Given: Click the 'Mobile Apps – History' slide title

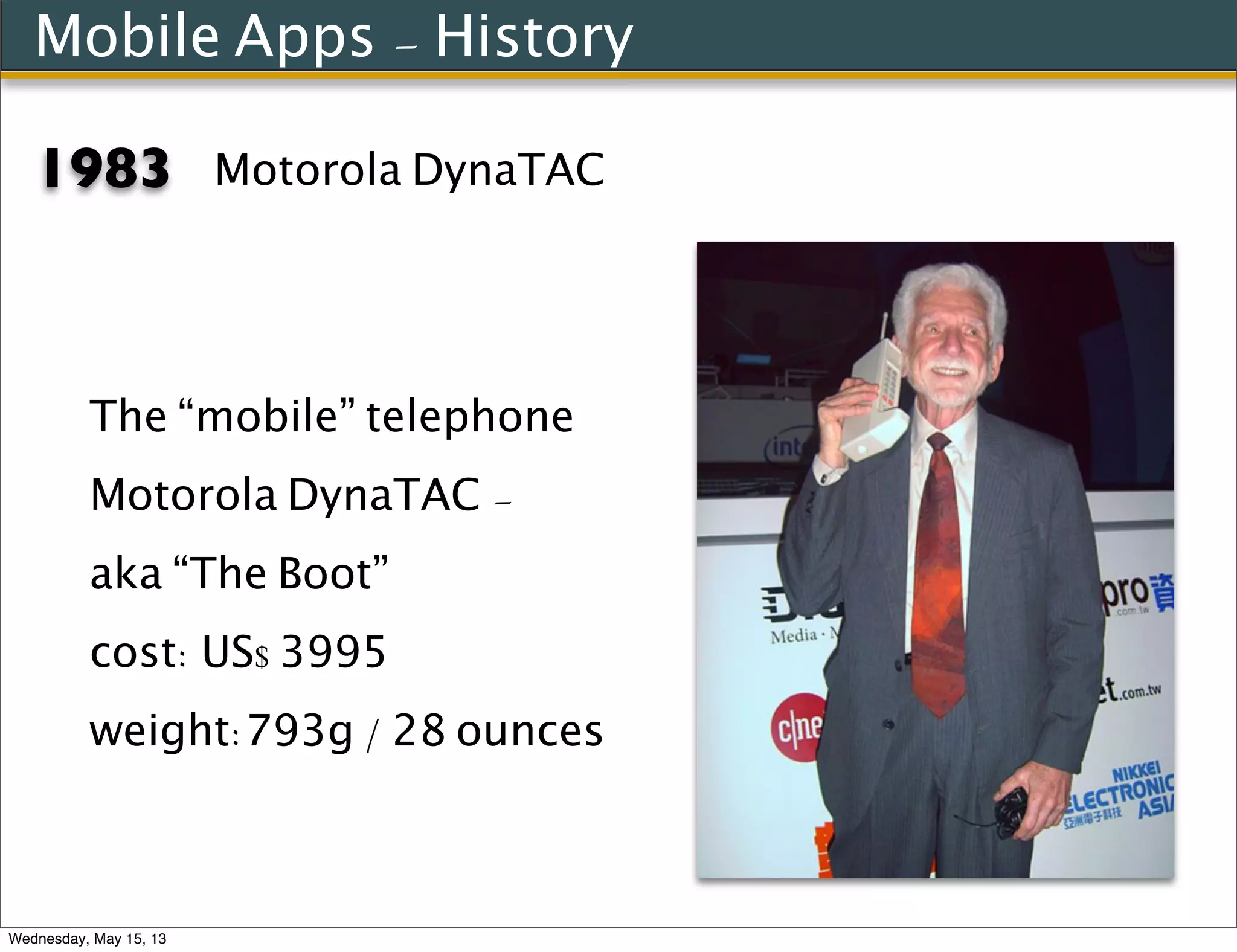Looking at the screenshot, I should 333,36.
